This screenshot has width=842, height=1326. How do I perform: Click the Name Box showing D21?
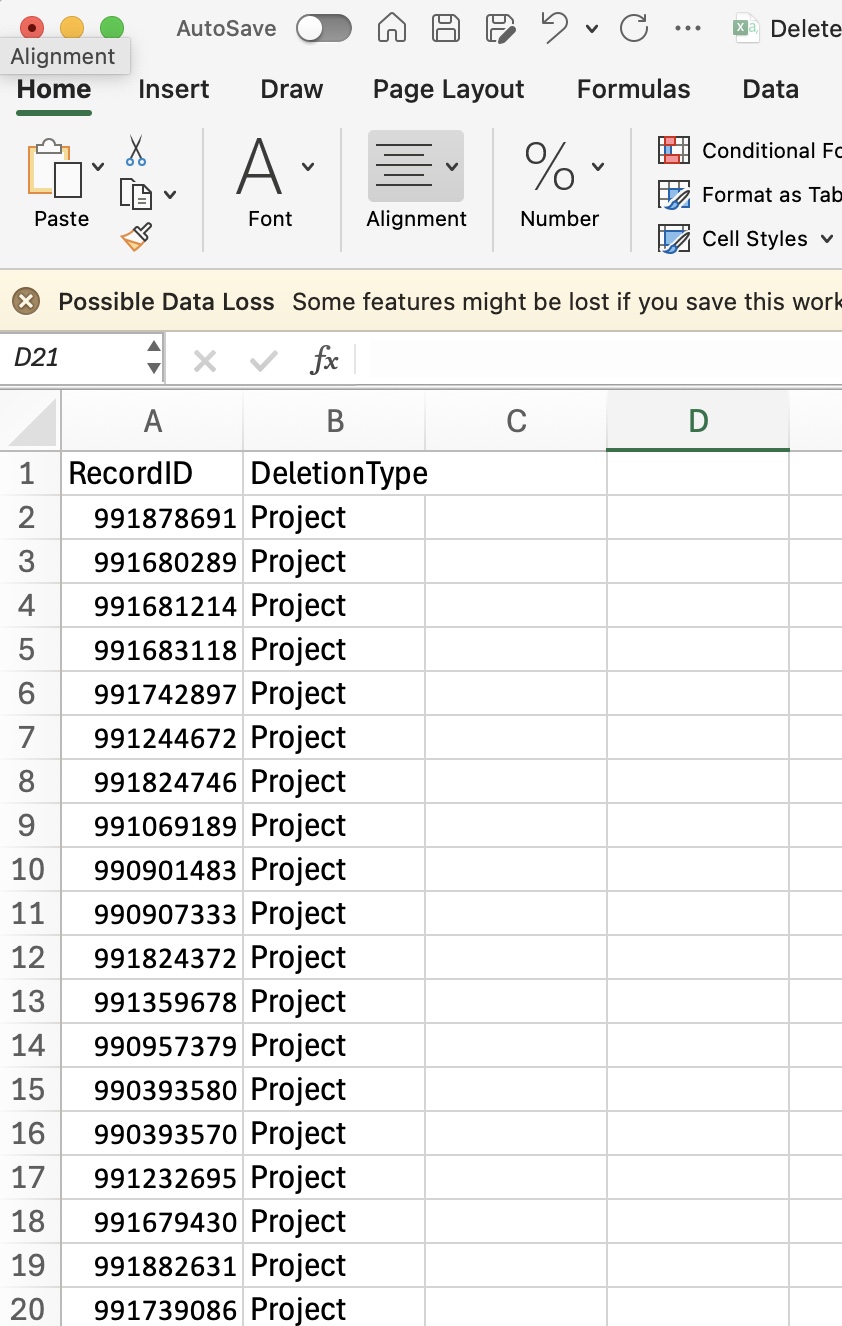coord(75,358)
